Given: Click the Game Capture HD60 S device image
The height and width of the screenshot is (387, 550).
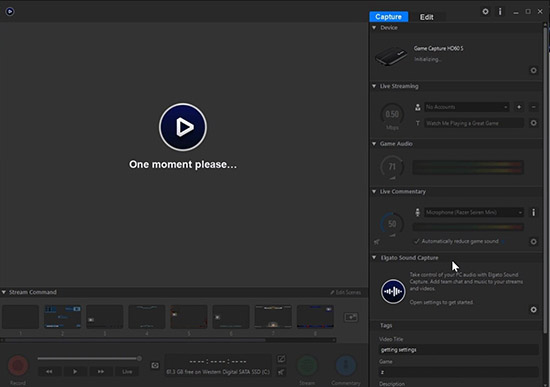Looking at the screenshot, I should [x=391, y=55].
